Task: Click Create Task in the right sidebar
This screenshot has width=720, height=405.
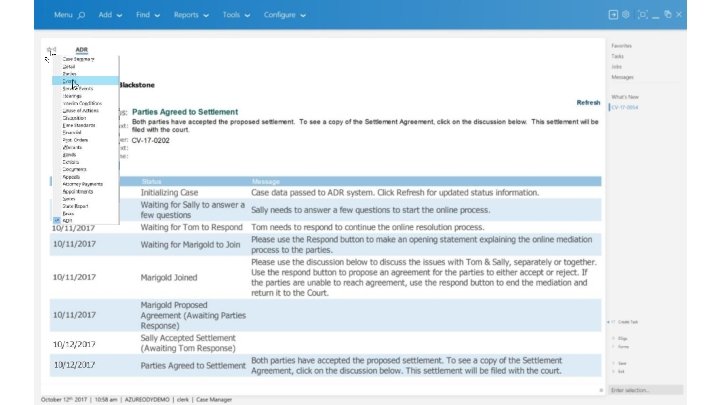Action: click(x=628, y=322)
